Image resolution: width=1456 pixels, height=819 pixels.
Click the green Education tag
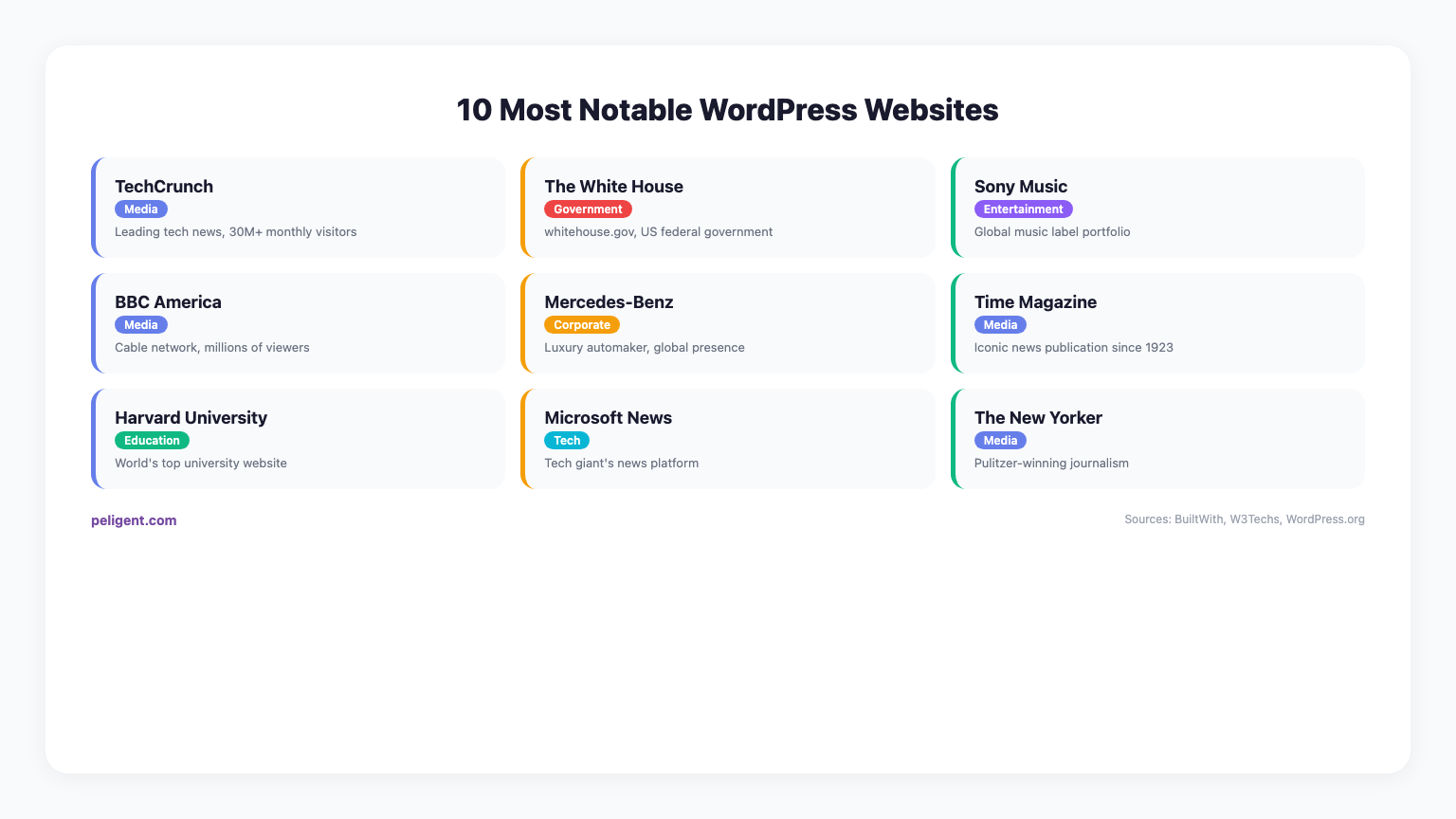[x=152, y=441]
